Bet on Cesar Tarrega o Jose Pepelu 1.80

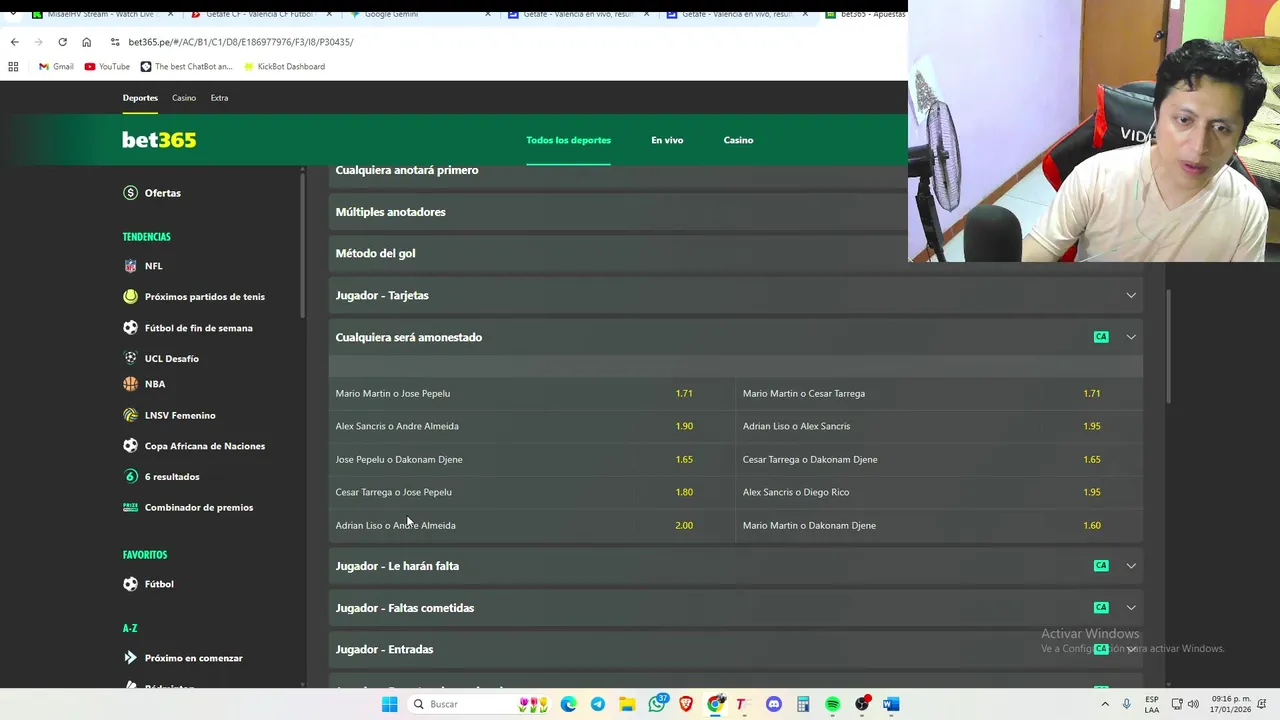click(x=531, y=492)
